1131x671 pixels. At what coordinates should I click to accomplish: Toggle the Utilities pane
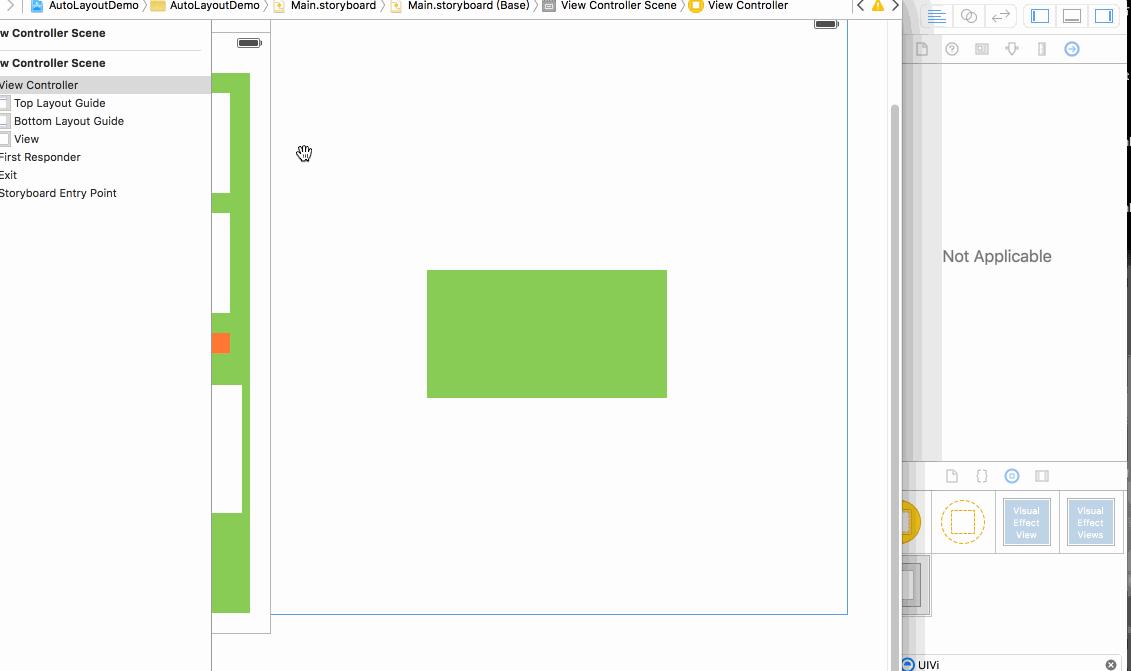pos(1104,17)
